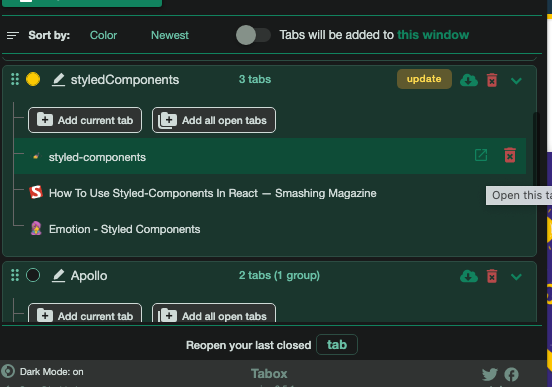Remove the styled-components tab entry

point(510,155)
